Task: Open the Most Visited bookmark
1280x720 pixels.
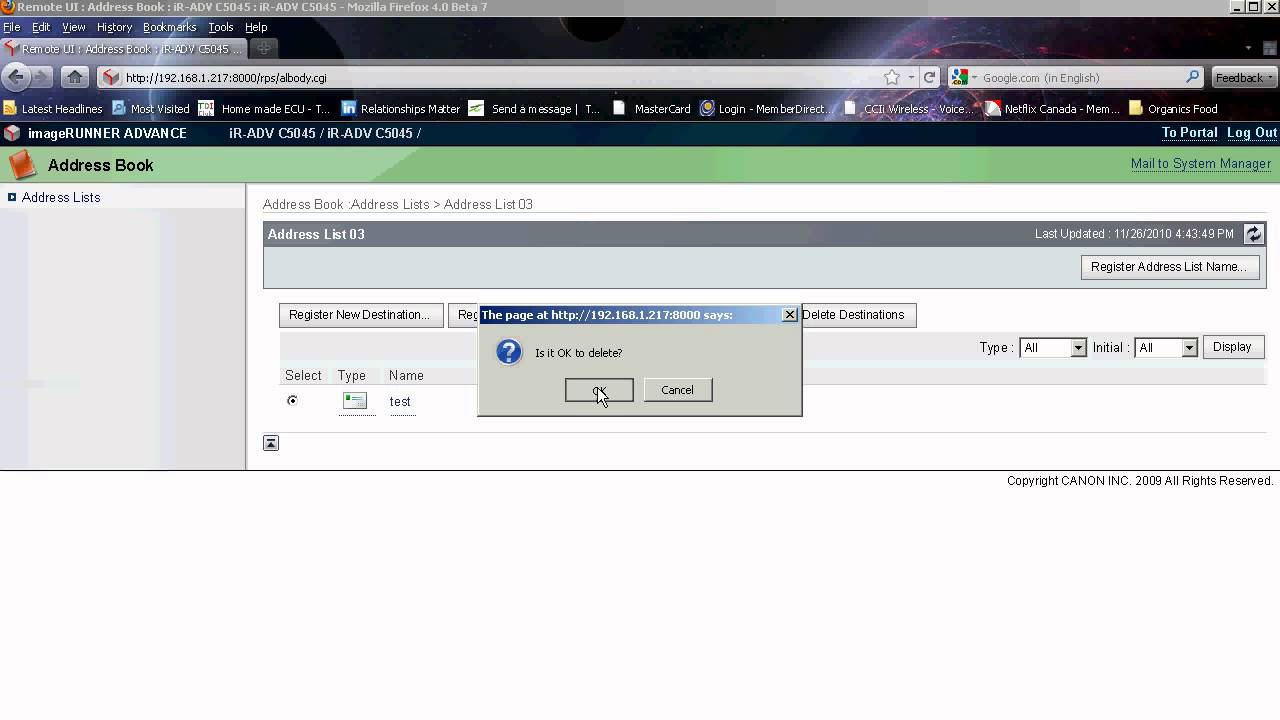Action: pos(151,108)
